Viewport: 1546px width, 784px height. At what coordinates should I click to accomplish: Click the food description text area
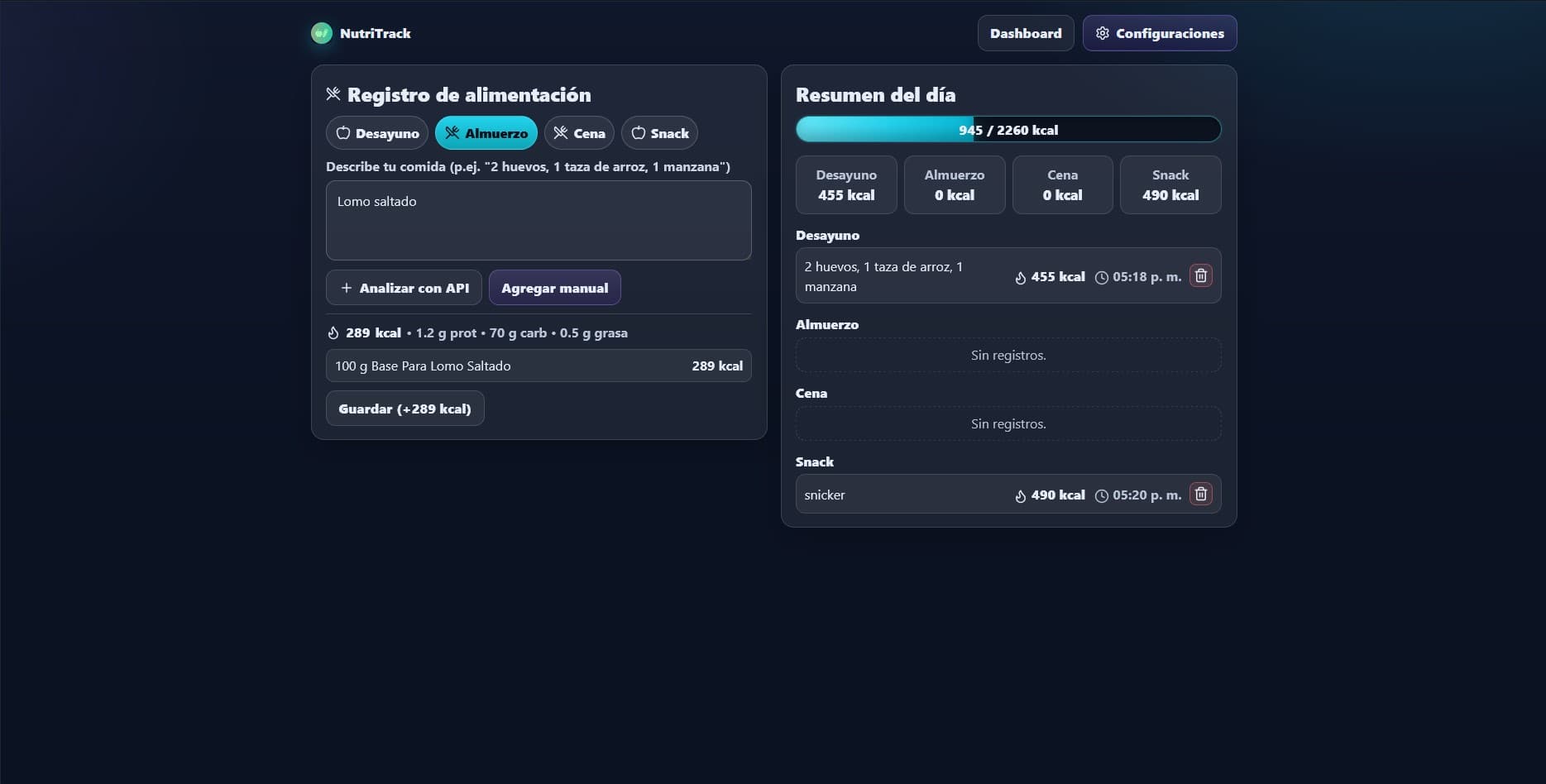coord(538,220)
